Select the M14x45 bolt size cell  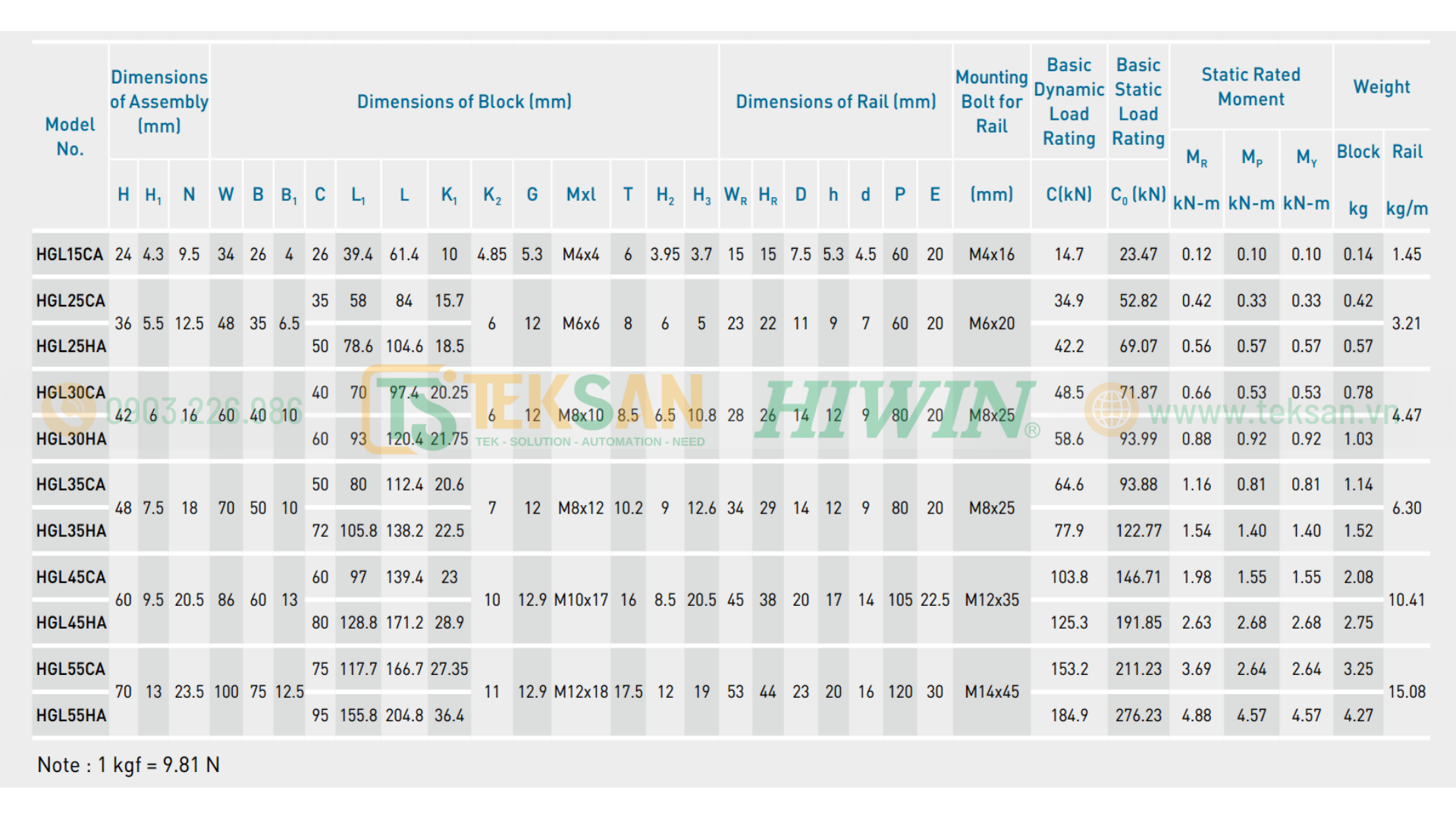point(991,692)
